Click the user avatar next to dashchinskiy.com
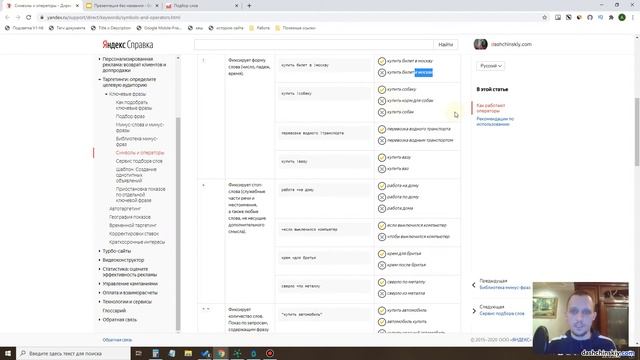Viewport: 640px width, 360px height. pyautogui.click(x=480, y=44)
